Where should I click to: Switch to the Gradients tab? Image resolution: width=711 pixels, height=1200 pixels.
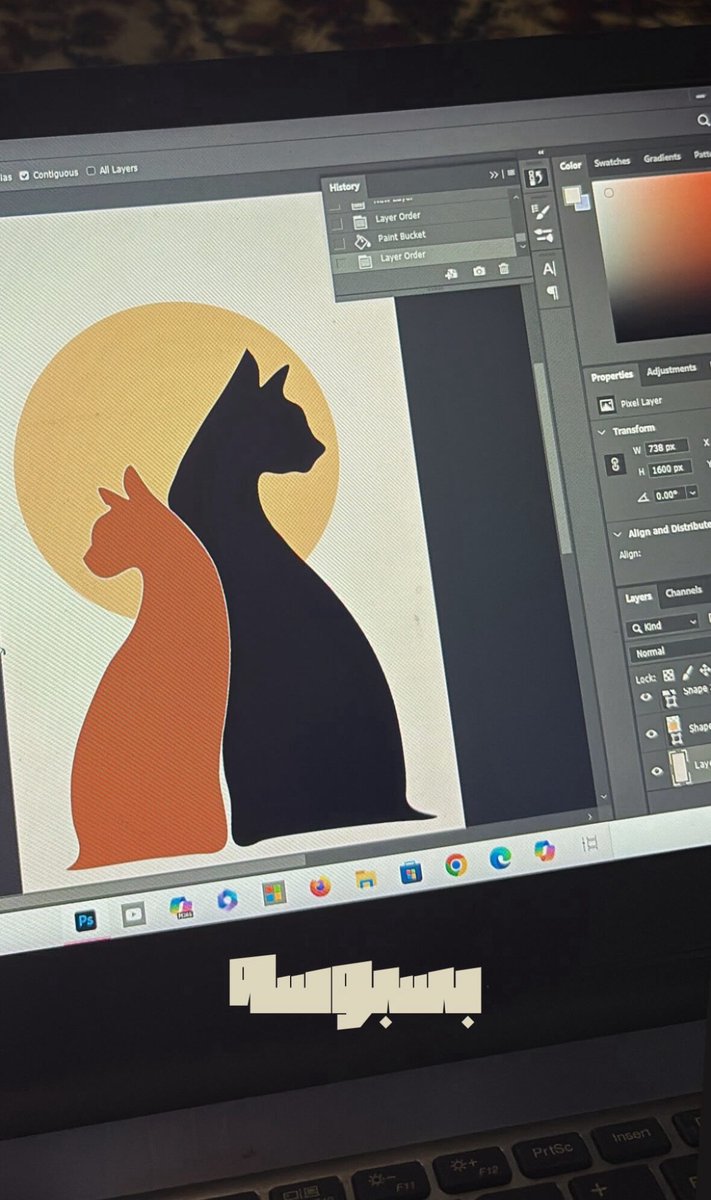point(661,158)
